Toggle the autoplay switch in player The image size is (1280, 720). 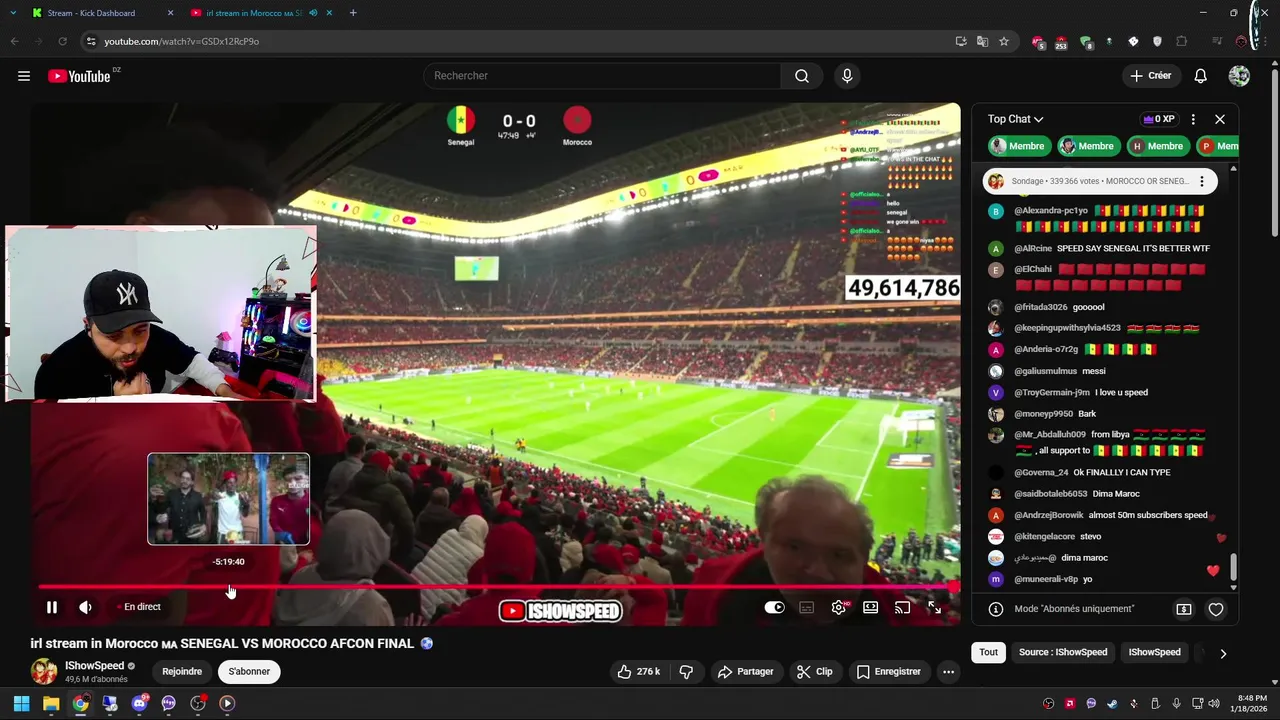coord(775,607)
